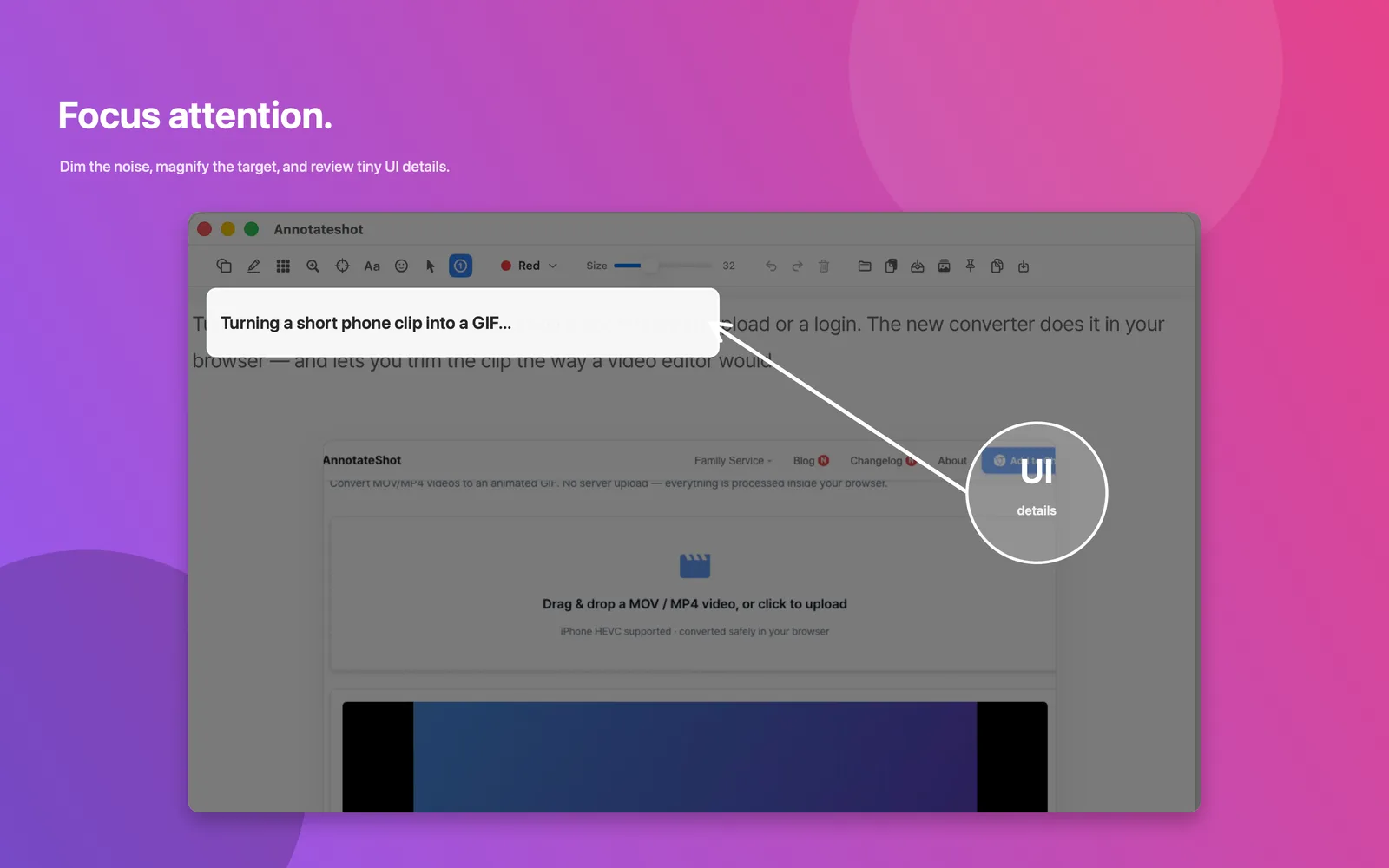Select the pen drawing tool
The image size is (1389, 868).
pos(253,266)
